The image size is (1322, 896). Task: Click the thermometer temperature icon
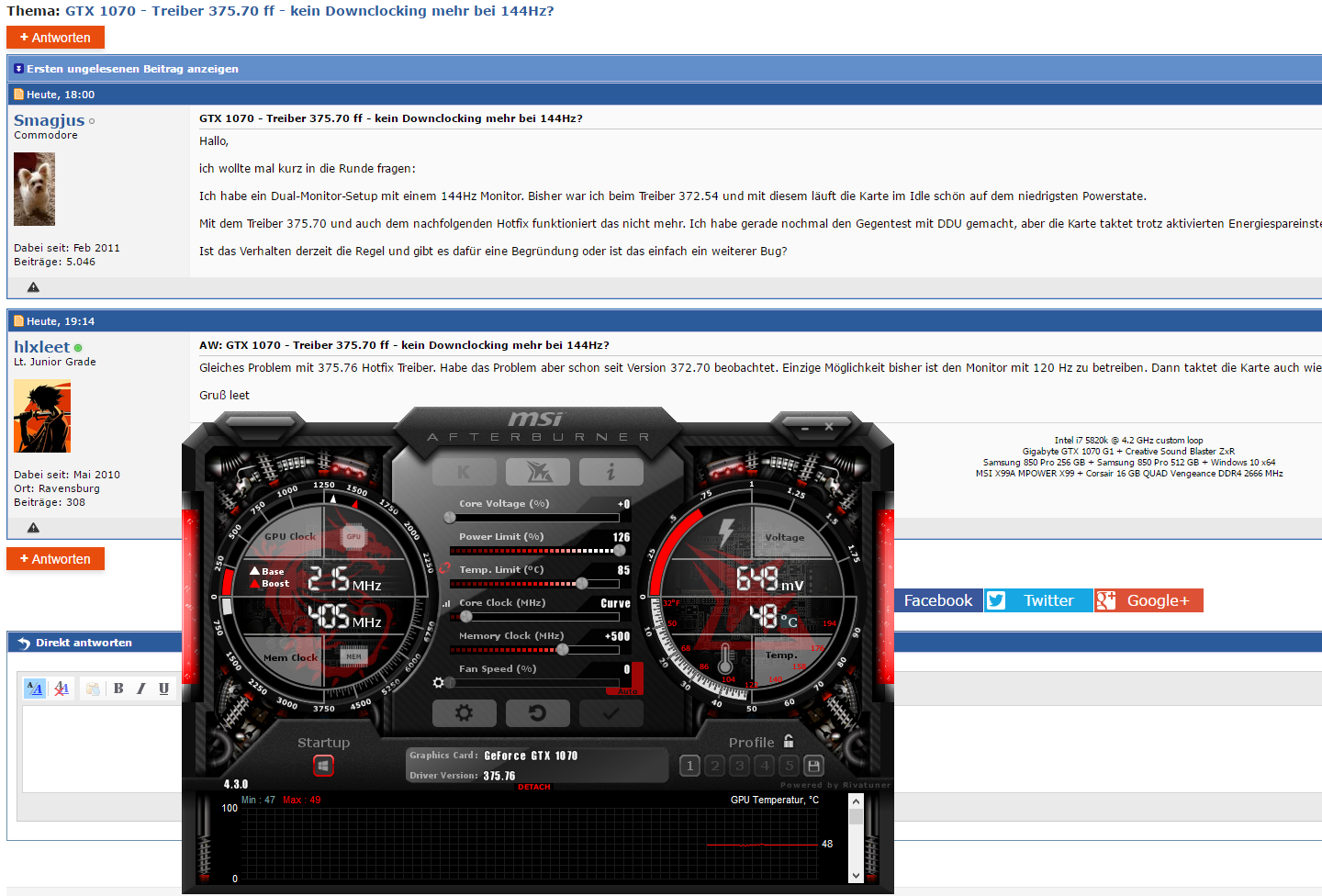point(725,659)
